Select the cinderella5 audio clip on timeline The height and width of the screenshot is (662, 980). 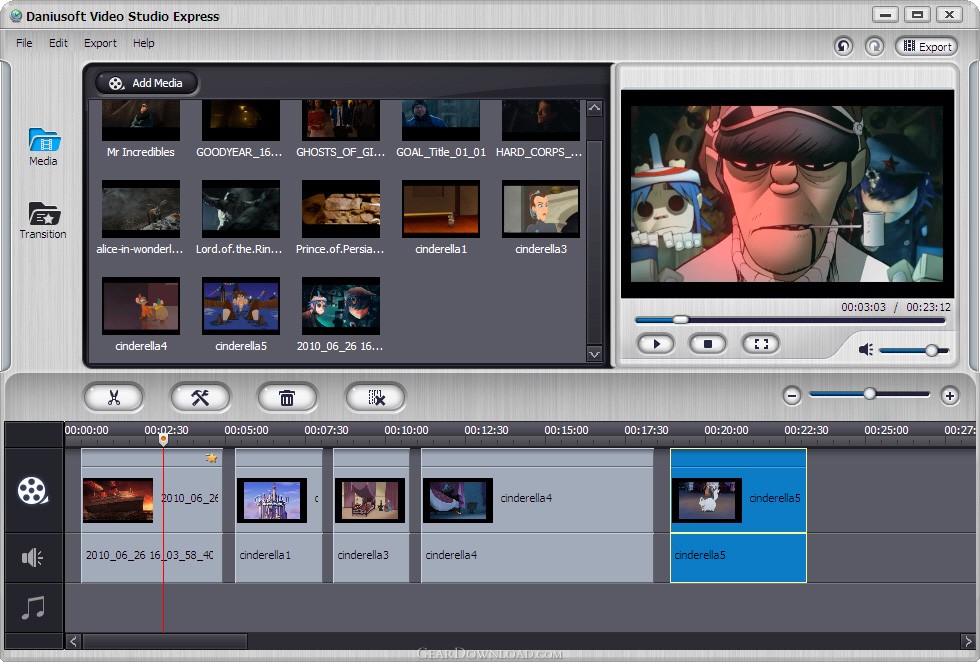738,558
